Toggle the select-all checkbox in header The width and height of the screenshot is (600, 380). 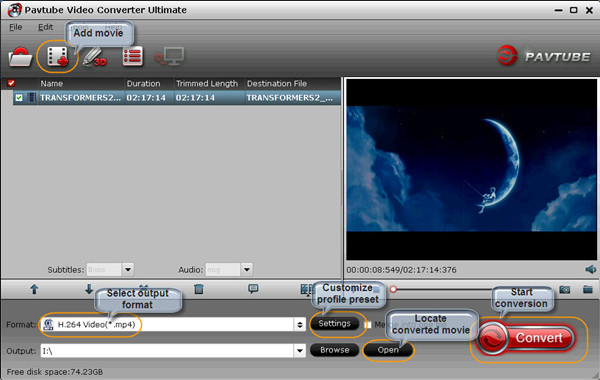[x=11, y=83]
